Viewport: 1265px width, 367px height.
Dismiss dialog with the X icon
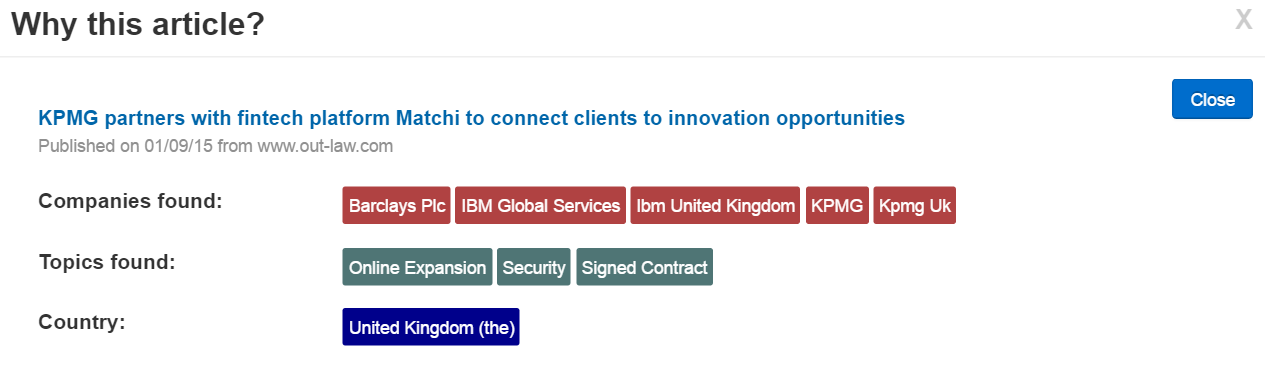pos(1243,19)
